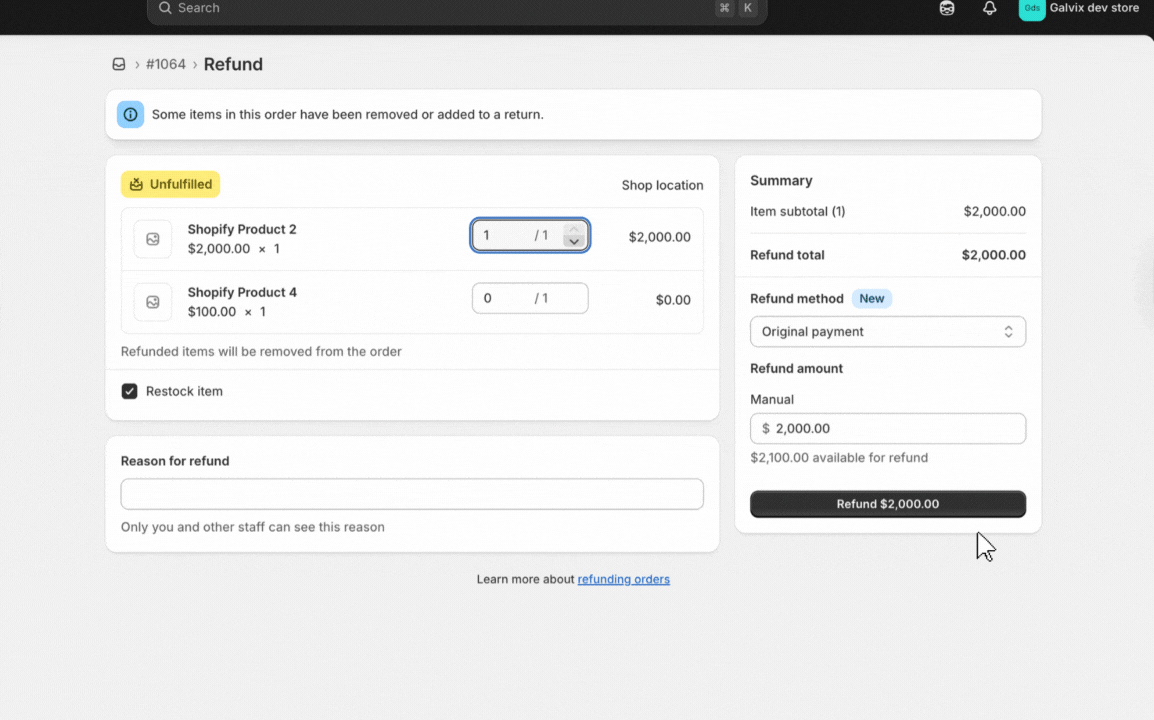Click the Shopify Product 2 name

(242, 229)
